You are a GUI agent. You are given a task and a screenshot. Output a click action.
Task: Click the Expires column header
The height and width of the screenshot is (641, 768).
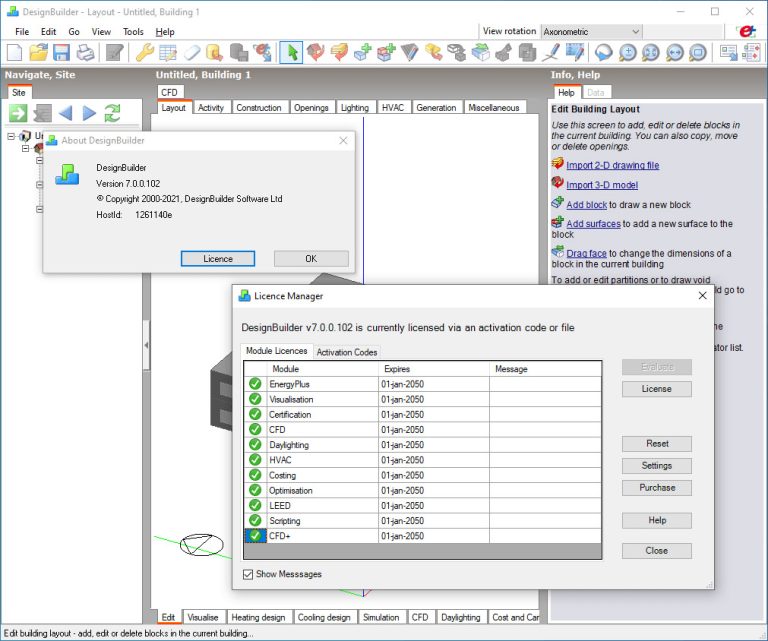coord(433,369)
